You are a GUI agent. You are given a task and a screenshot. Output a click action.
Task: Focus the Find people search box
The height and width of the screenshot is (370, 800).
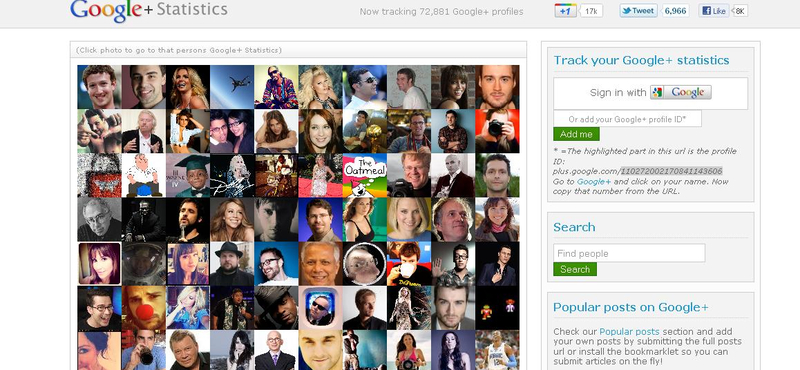629,253
